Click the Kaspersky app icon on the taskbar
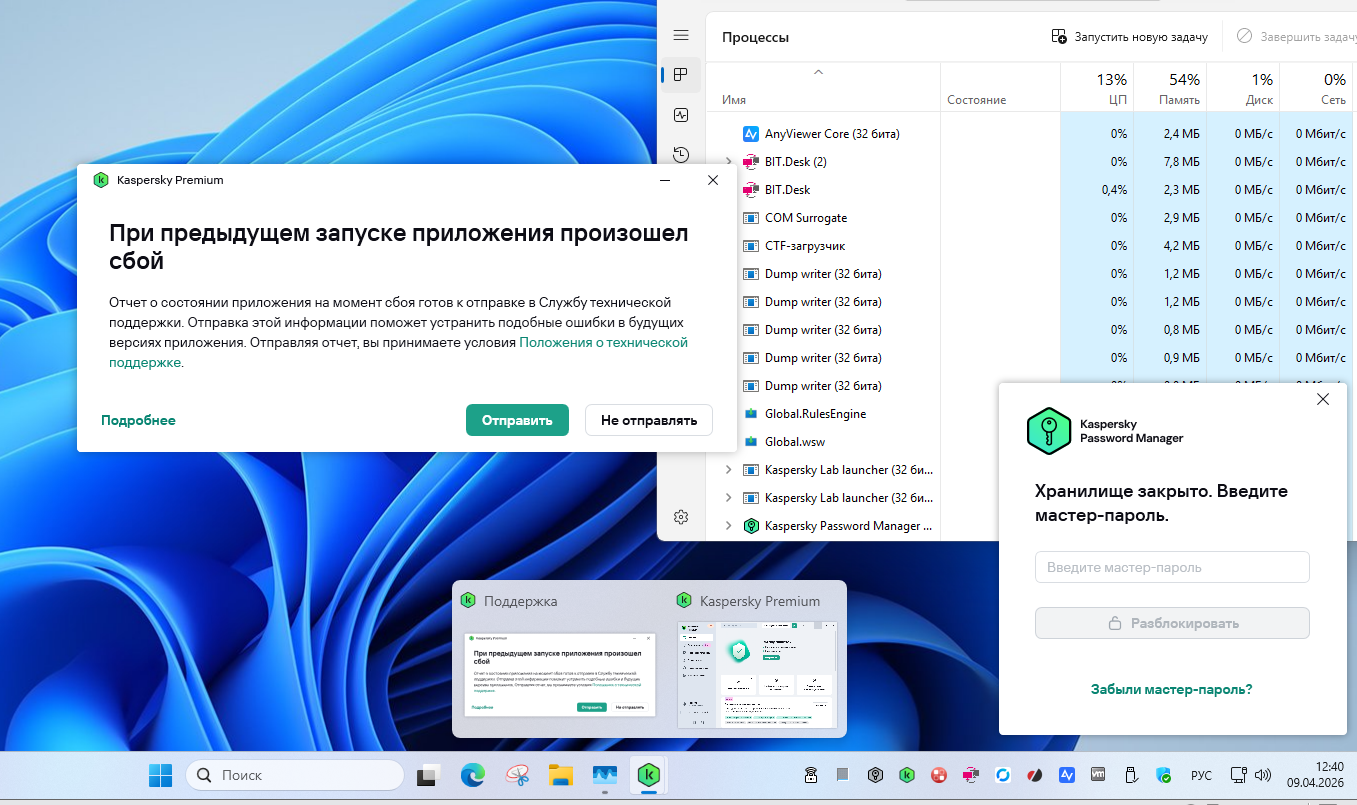Screen dimensions: 1357x805 tap(649, 775)
